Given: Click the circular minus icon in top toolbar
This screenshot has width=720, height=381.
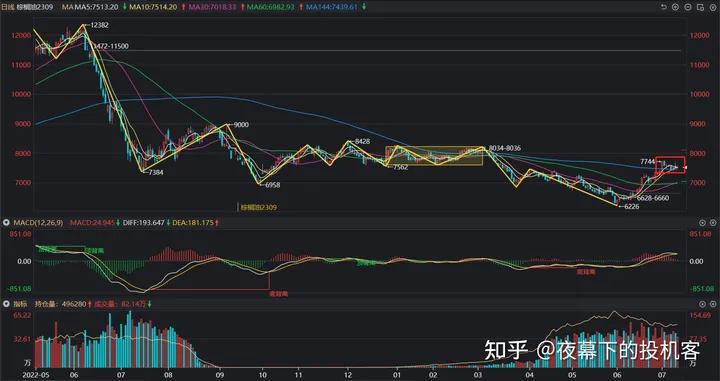Looking at the screenshot, I should click(x=687, y=7).
